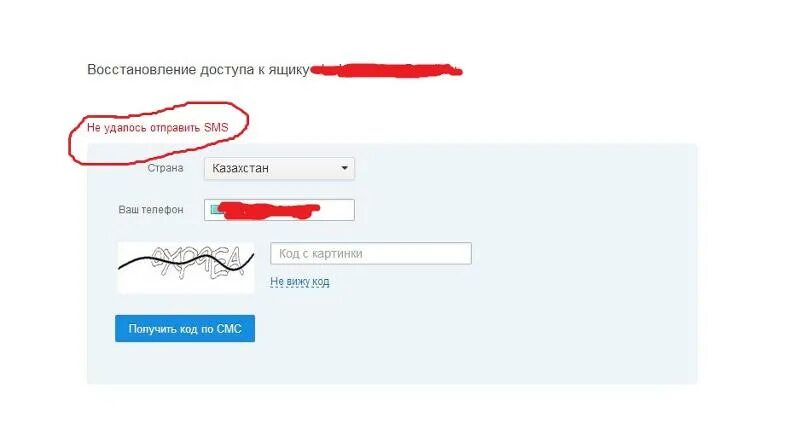Screen dimensions: 800x425
Task: Open the Страна country combo box
Action: [279, 168]
